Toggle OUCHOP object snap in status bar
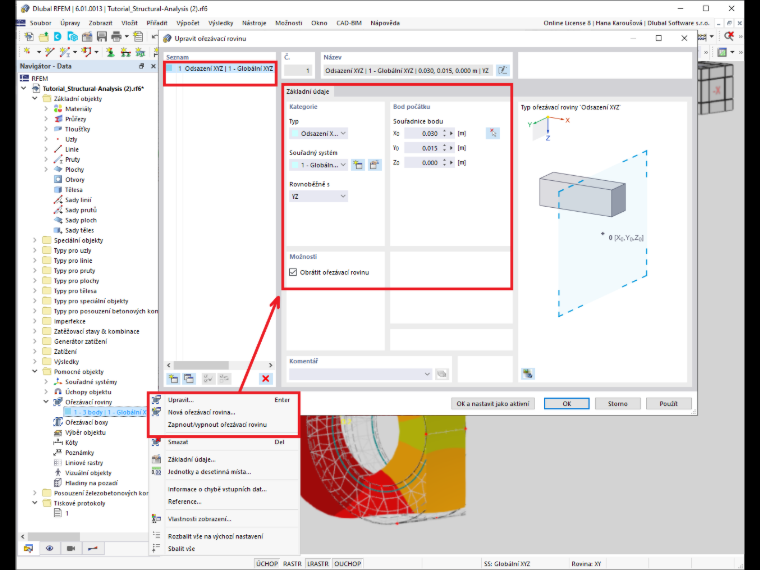Image resolution: width=760 pixels, height=570 pixels. click(348, 564)
